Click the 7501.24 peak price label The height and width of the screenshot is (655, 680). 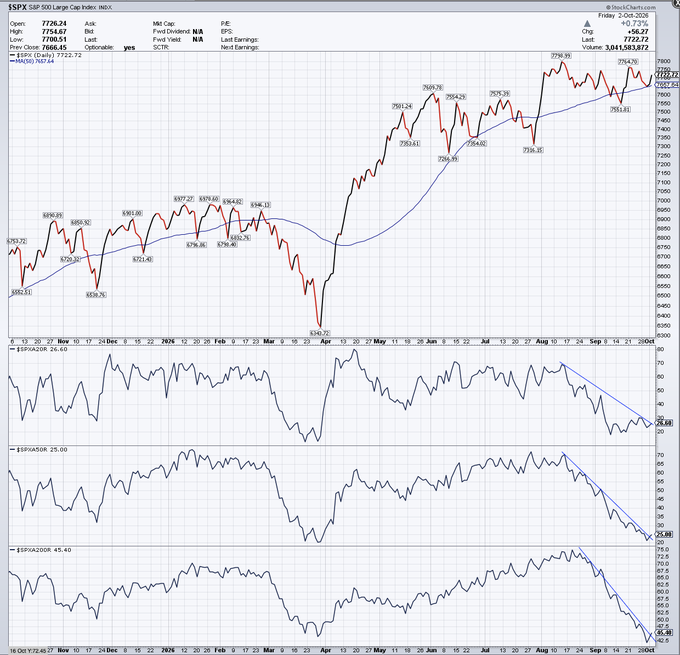[x=402, y=106]
